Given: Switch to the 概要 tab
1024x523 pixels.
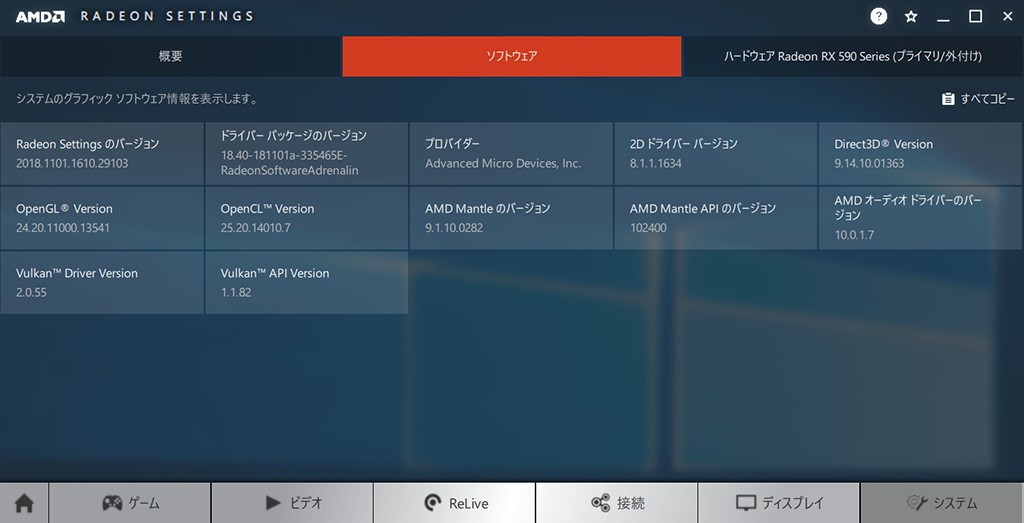Looking at the screenshot, I should coord(170,56).
